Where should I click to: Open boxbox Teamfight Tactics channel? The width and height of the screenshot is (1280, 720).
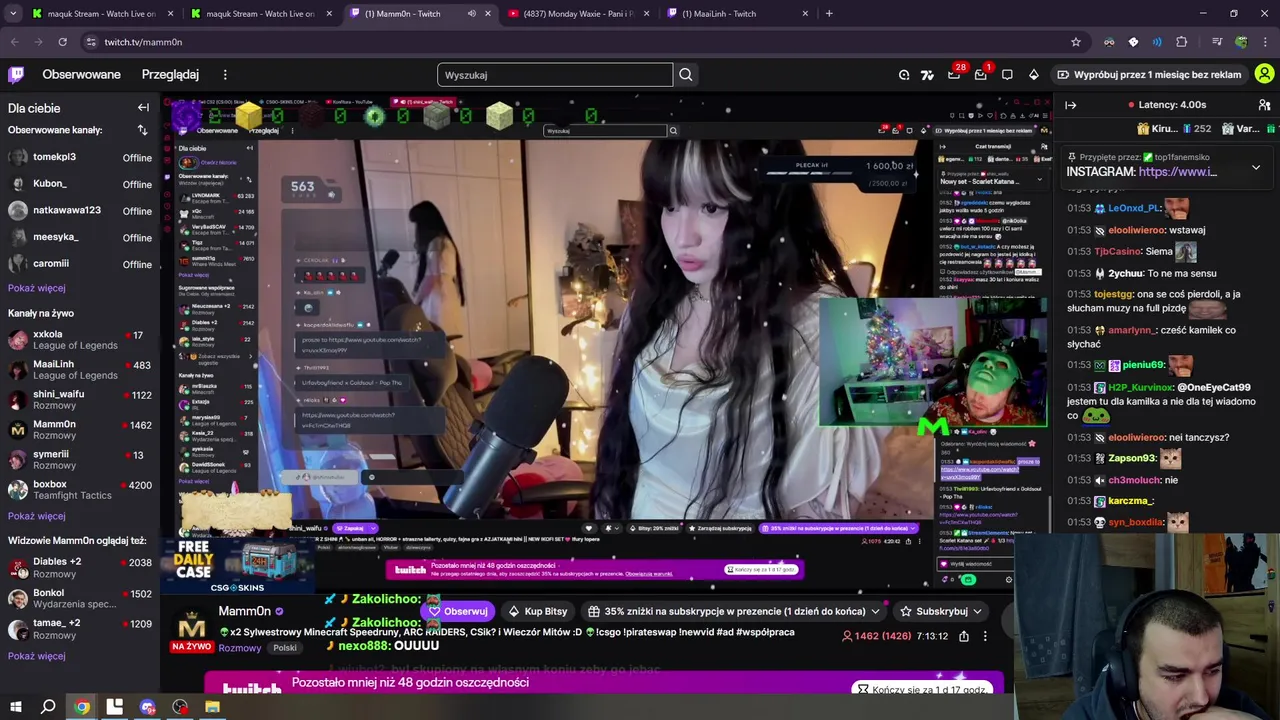(80, 490)
